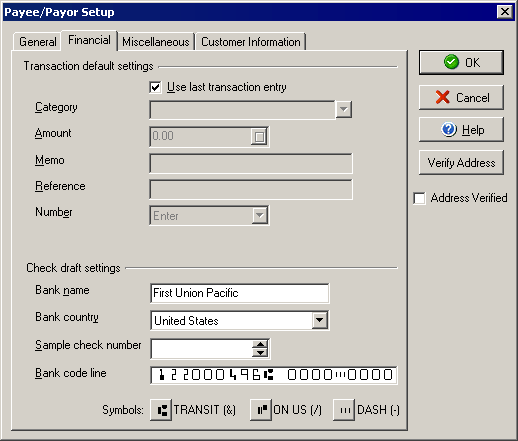The width and height of the screenshot is (518, 441).
Task: Click the green checkmark OK button
Action: [461, 63]
